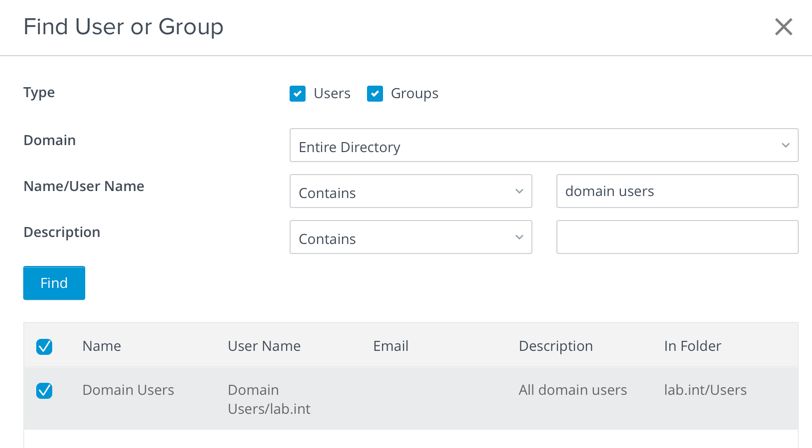
Task: Deselect the Domain Users row checkbox
Action: coord(44,391)
